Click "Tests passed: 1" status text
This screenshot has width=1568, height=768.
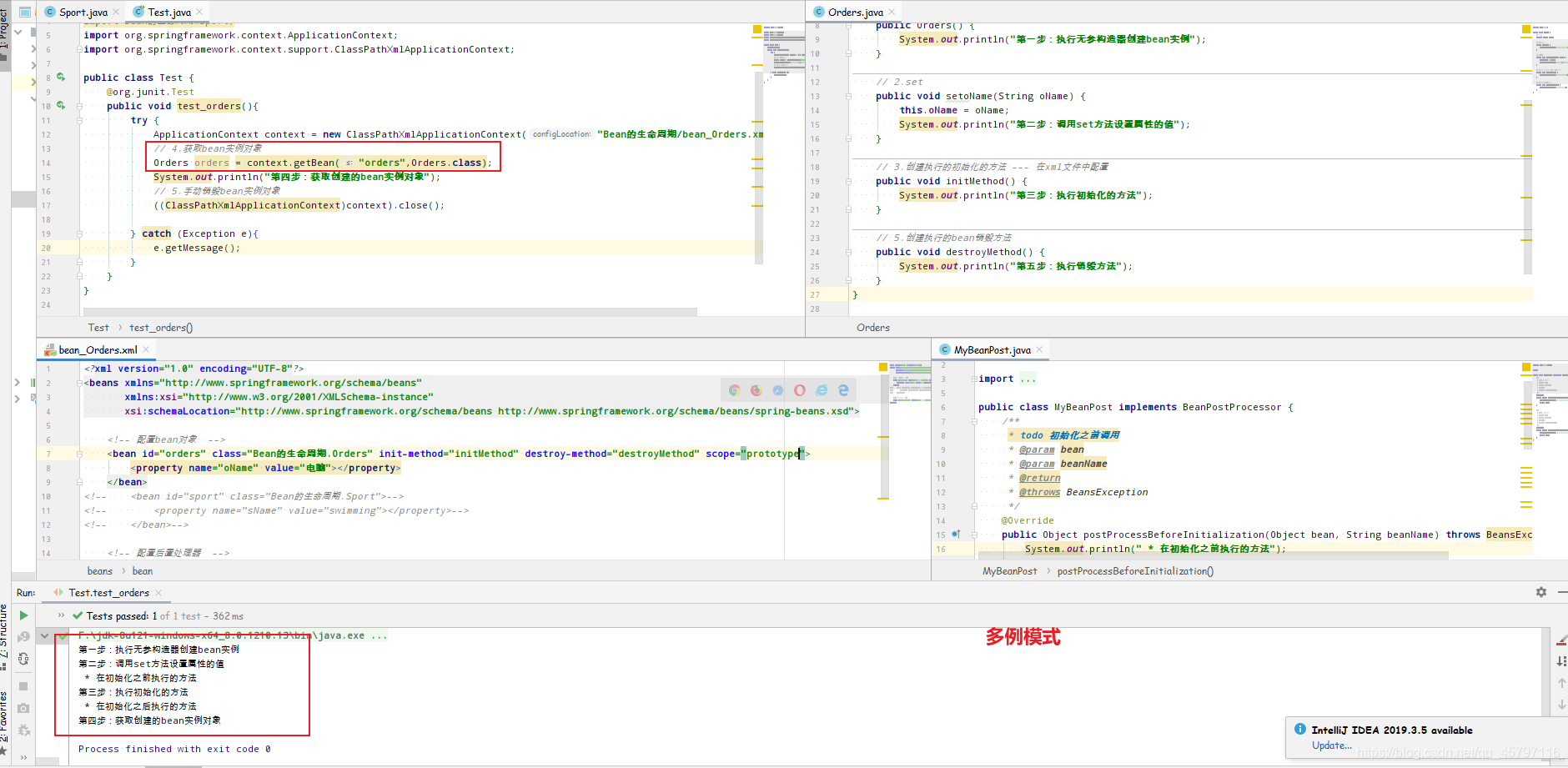pyautogui.click(x=123, y=616)
